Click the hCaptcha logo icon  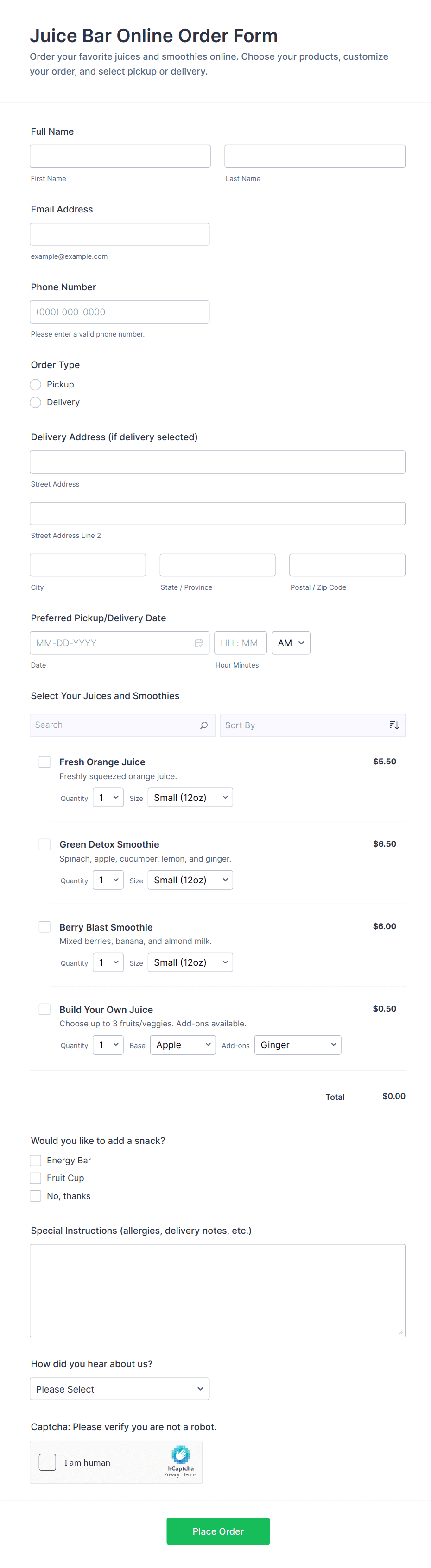[180, 1454]
